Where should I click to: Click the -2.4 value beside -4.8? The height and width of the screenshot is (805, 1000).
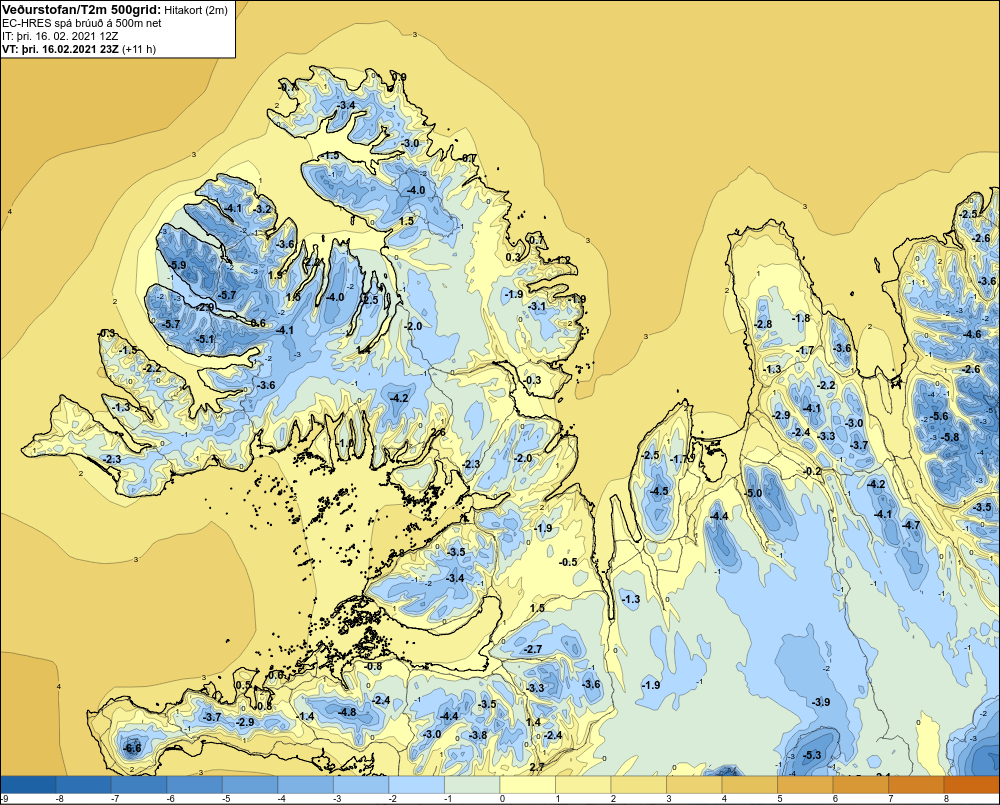pos(381,700)
